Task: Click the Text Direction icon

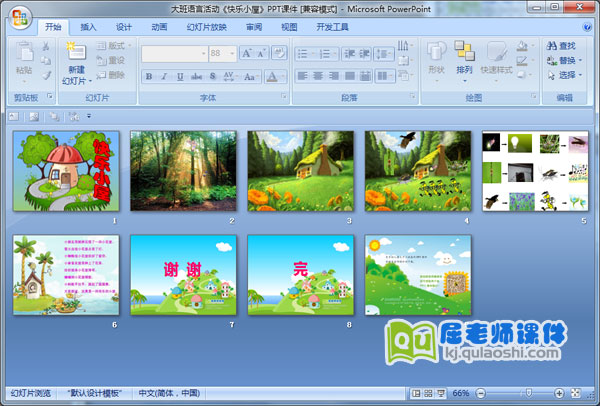Action: coord(404,46)
